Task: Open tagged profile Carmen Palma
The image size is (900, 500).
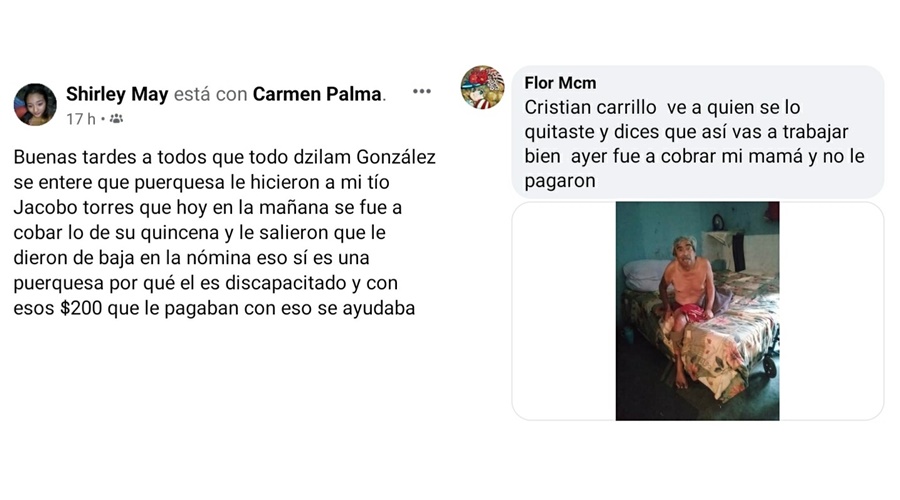Action: click(317, 94)
